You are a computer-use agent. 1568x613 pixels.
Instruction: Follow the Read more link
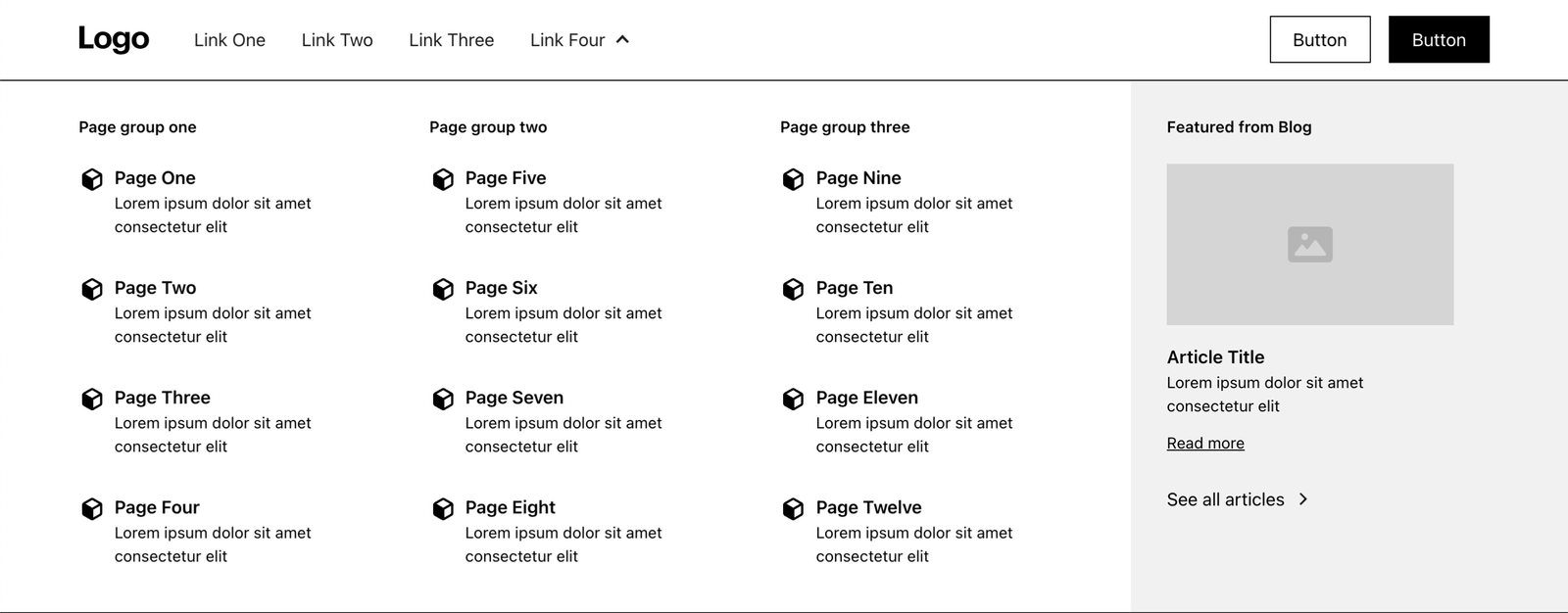(1205, 444)
